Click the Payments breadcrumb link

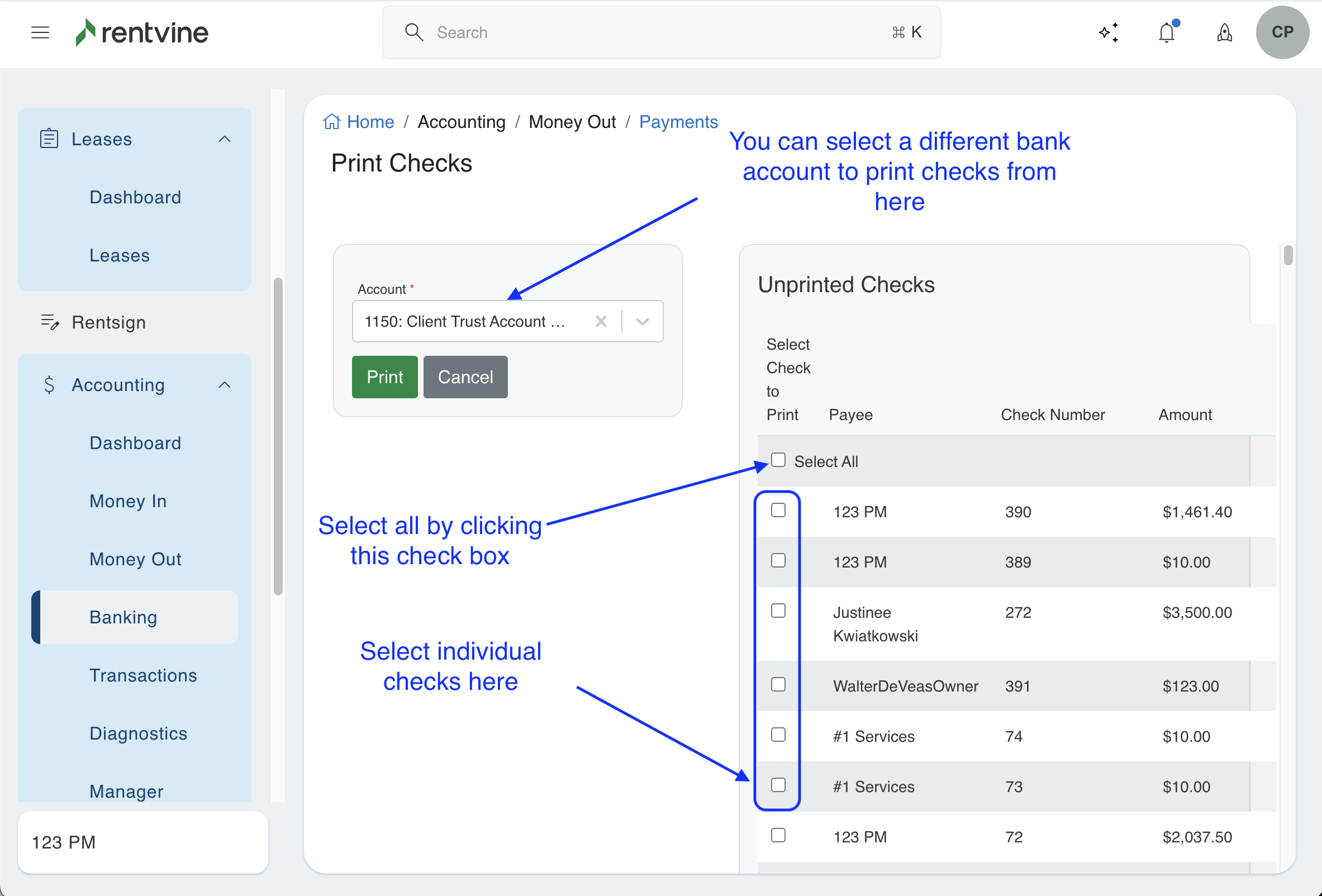pyautogui.click(x=678, y=122)
